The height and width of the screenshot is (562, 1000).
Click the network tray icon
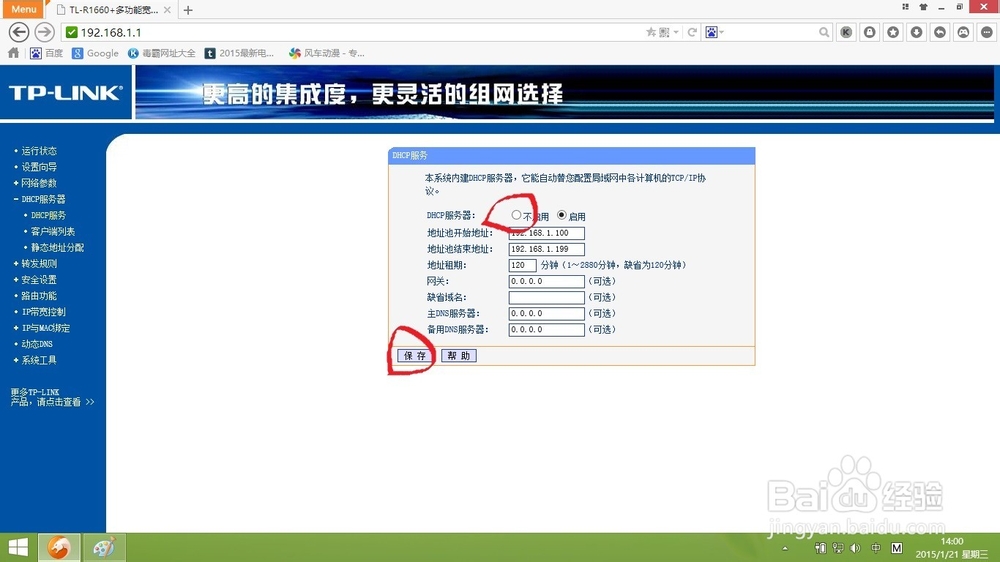[838, 548]
